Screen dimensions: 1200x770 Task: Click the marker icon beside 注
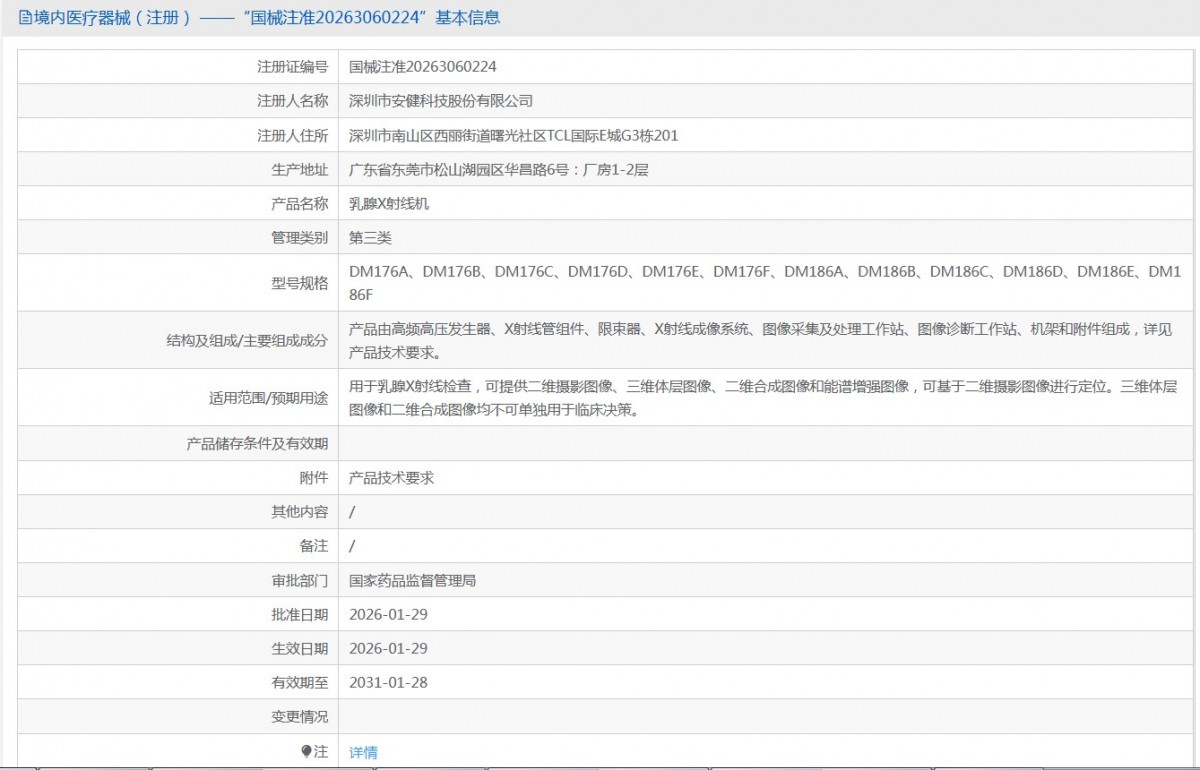point(306,751)
